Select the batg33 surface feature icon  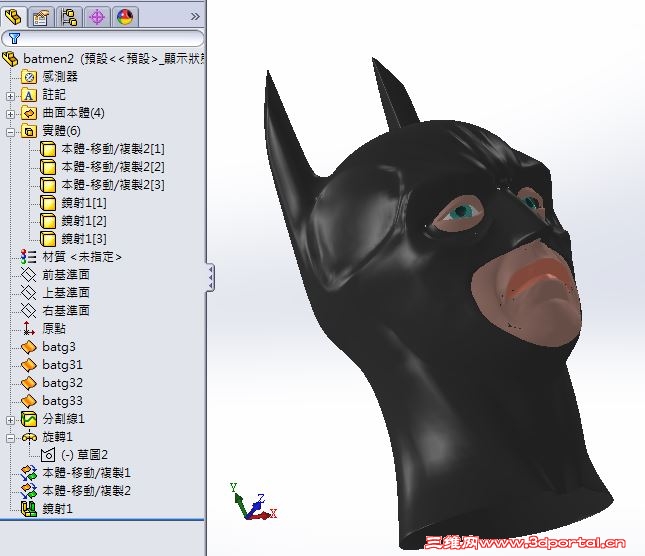(29, 401)
